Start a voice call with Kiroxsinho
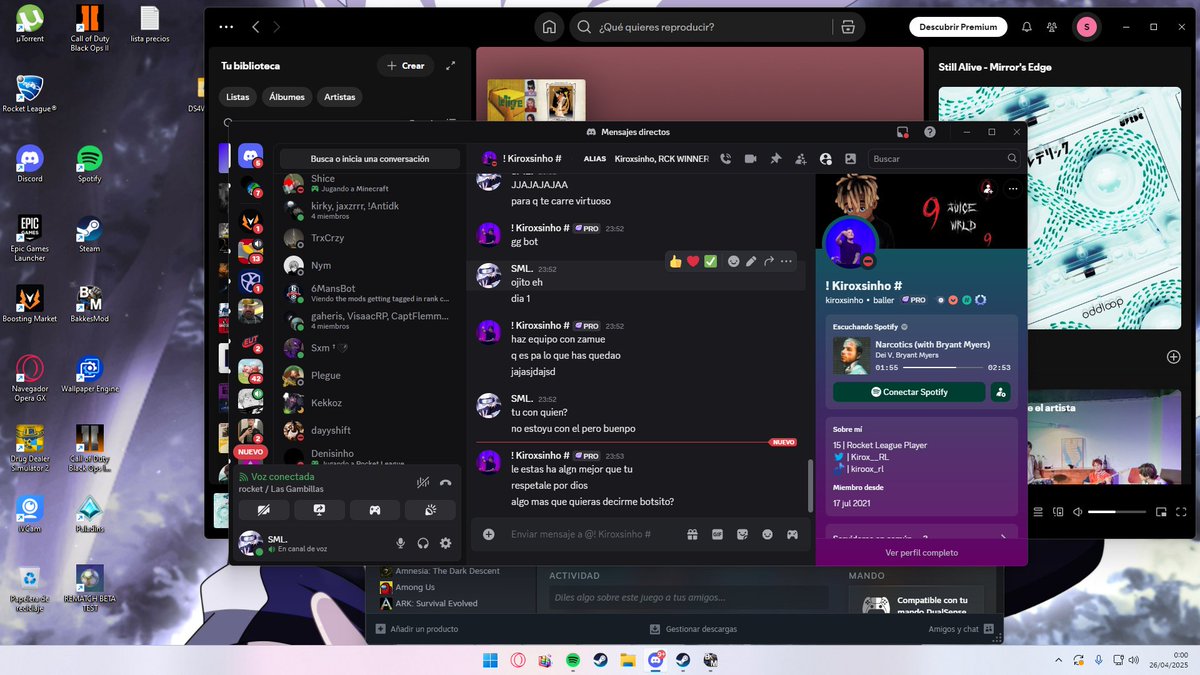This screenshot has width=1200, height=675. 725,158
